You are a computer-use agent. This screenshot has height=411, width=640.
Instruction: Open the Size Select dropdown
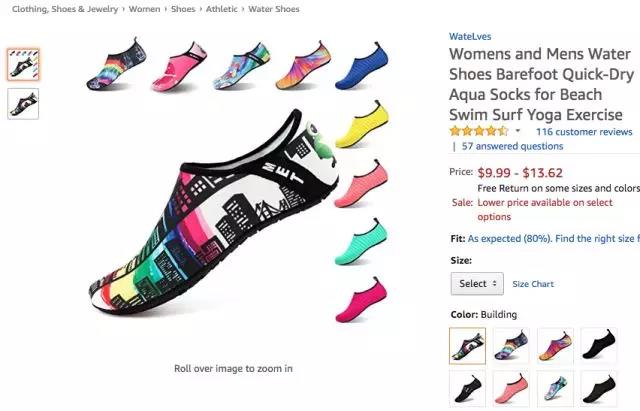[x=477, y=284]
